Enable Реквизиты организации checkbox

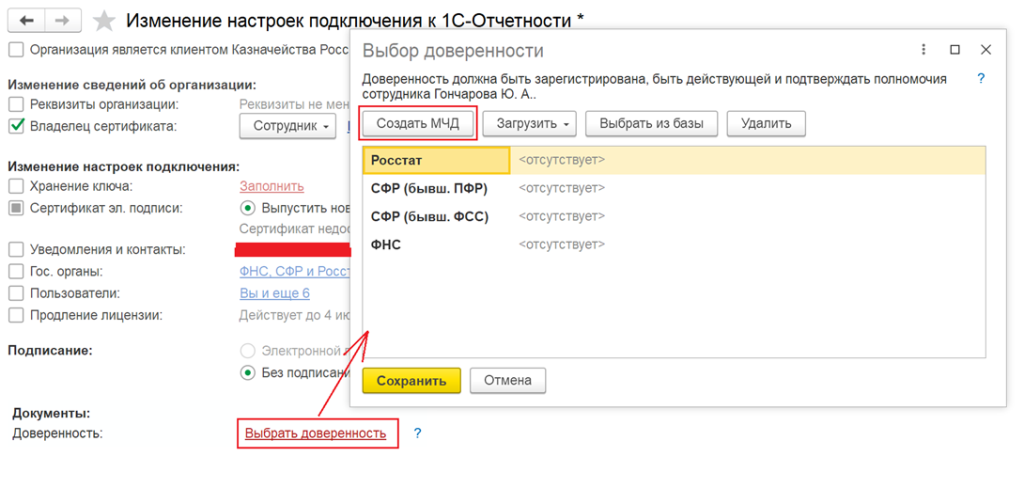[16, 104]
